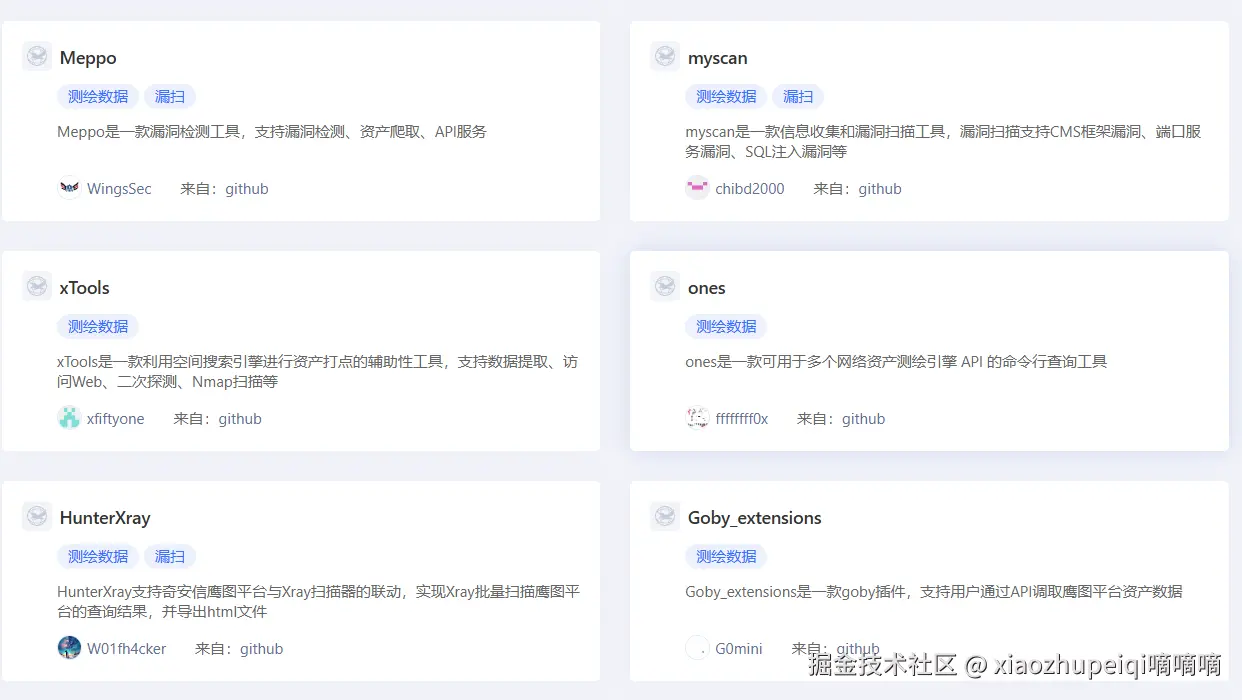Click author name G0mini
Viewport: 1242px width, 700px height.
739,649
